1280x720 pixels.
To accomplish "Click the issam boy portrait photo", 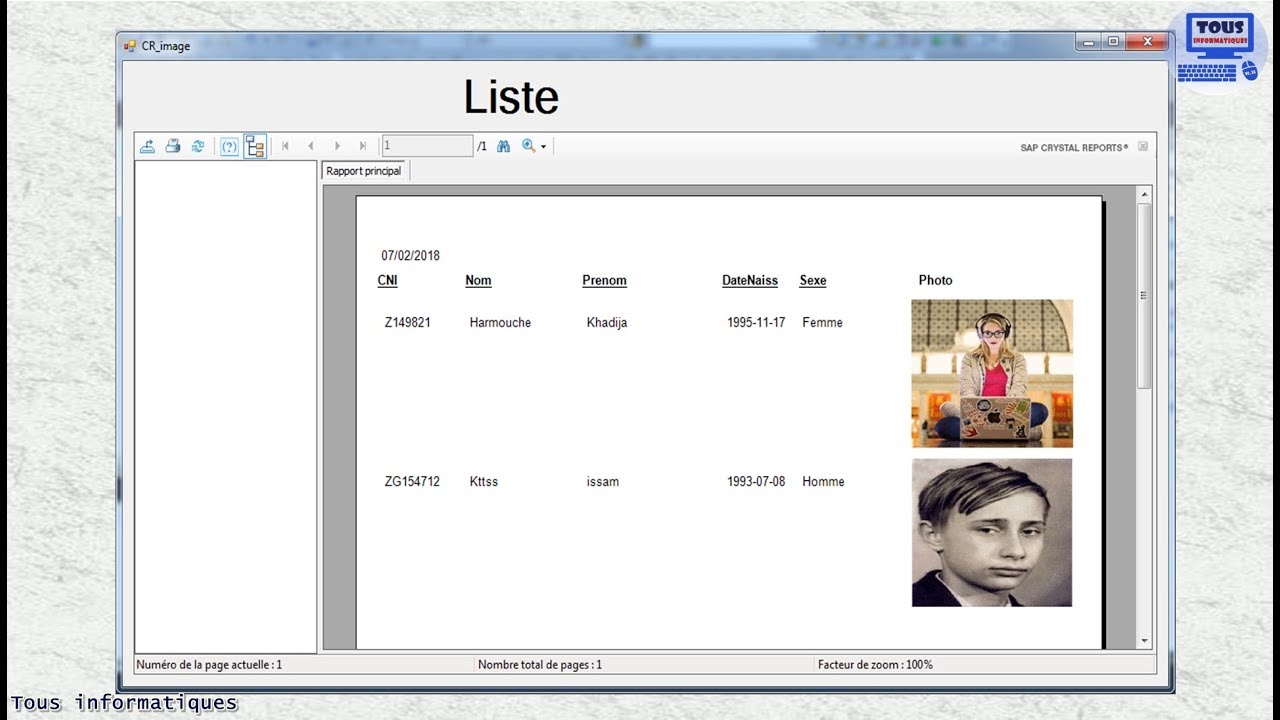I will (992, 533).
